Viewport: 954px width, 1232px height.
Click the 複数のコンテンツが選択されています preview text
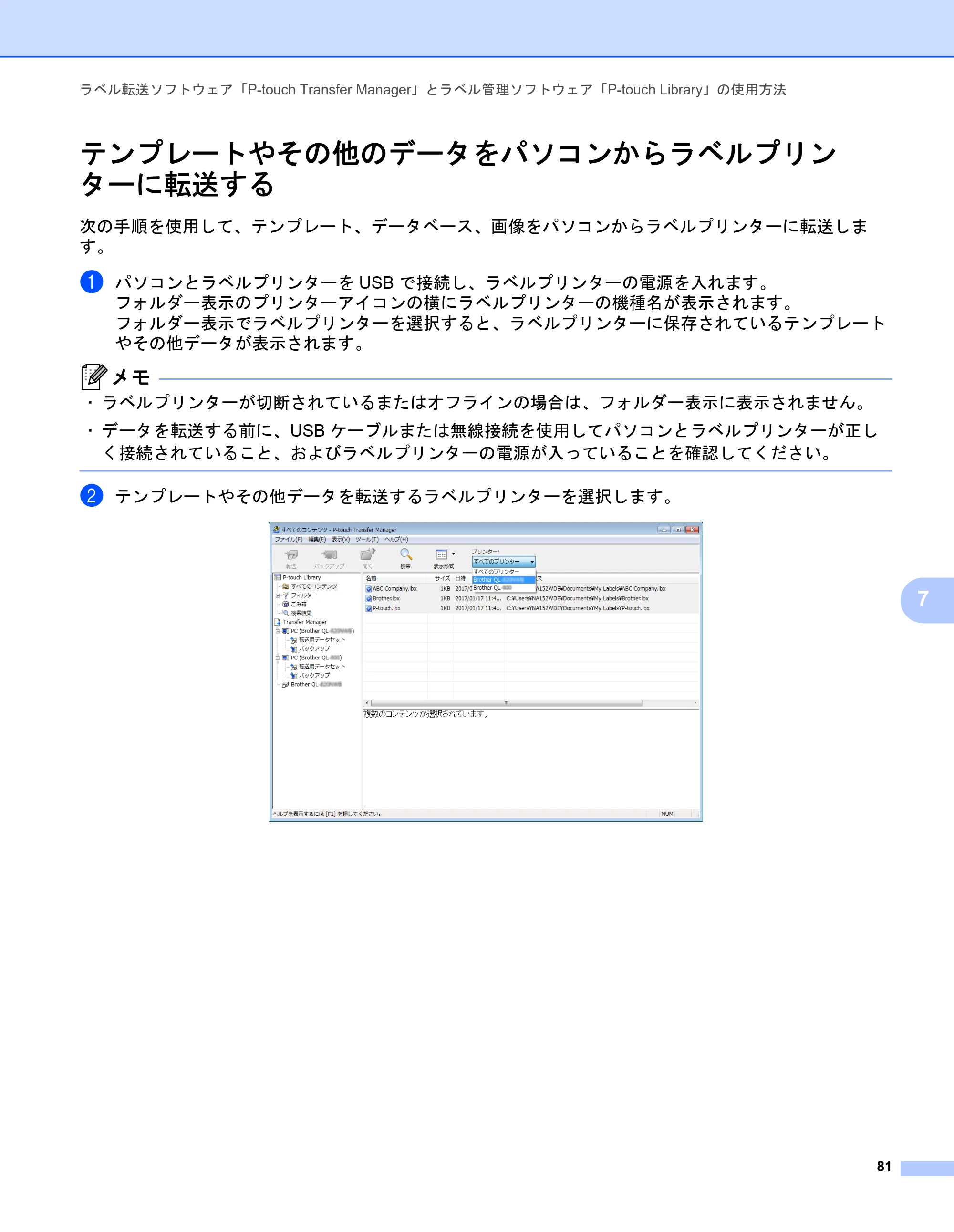pyautogui.click(x=425, y=714)
